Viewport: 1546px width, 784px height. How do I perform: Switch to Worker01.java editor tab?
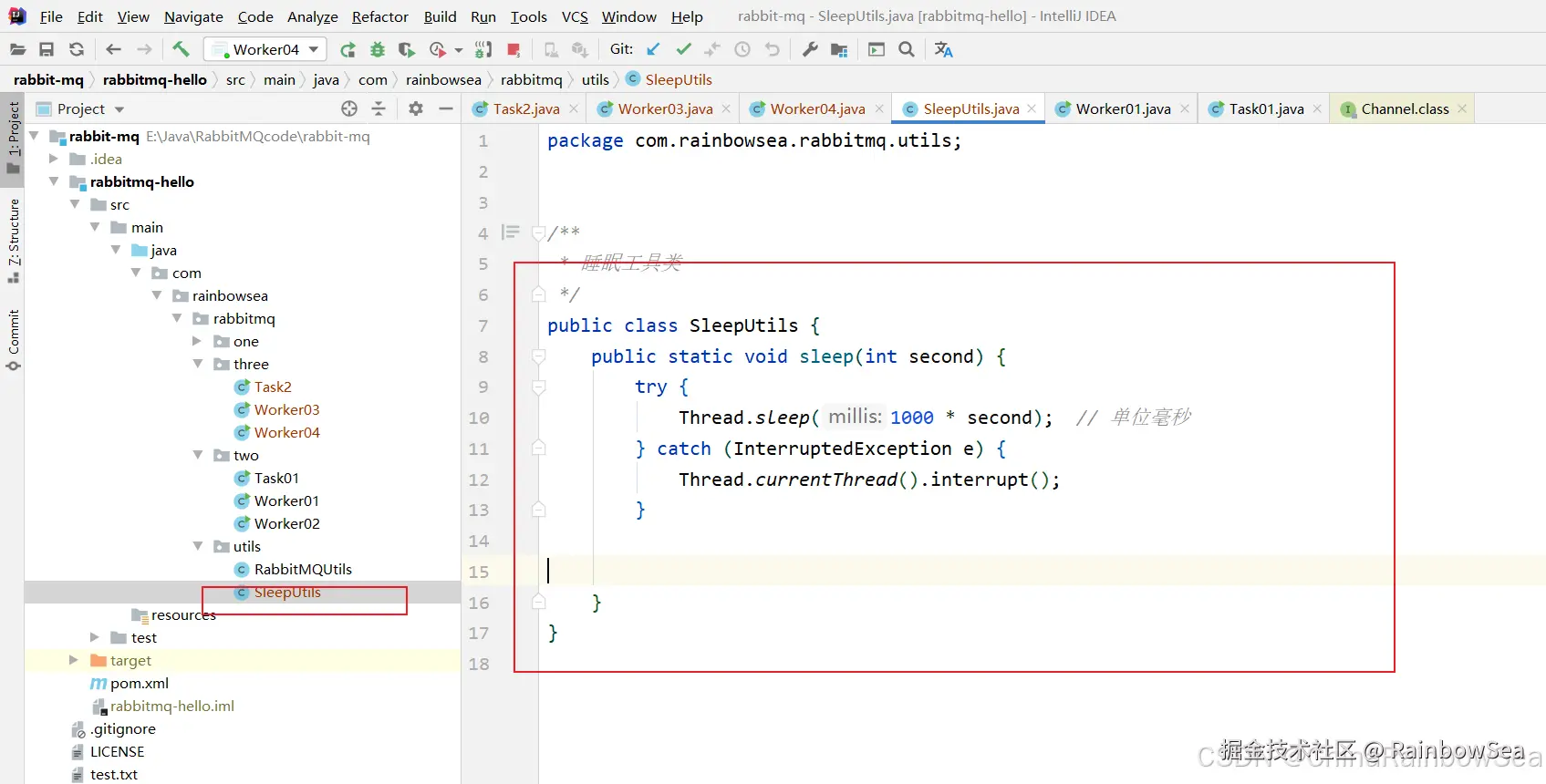[x=1123, y=108]
